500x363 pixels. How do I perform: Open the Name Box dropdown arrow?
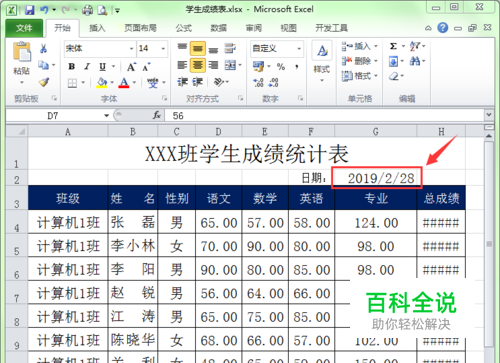(106, 116)
